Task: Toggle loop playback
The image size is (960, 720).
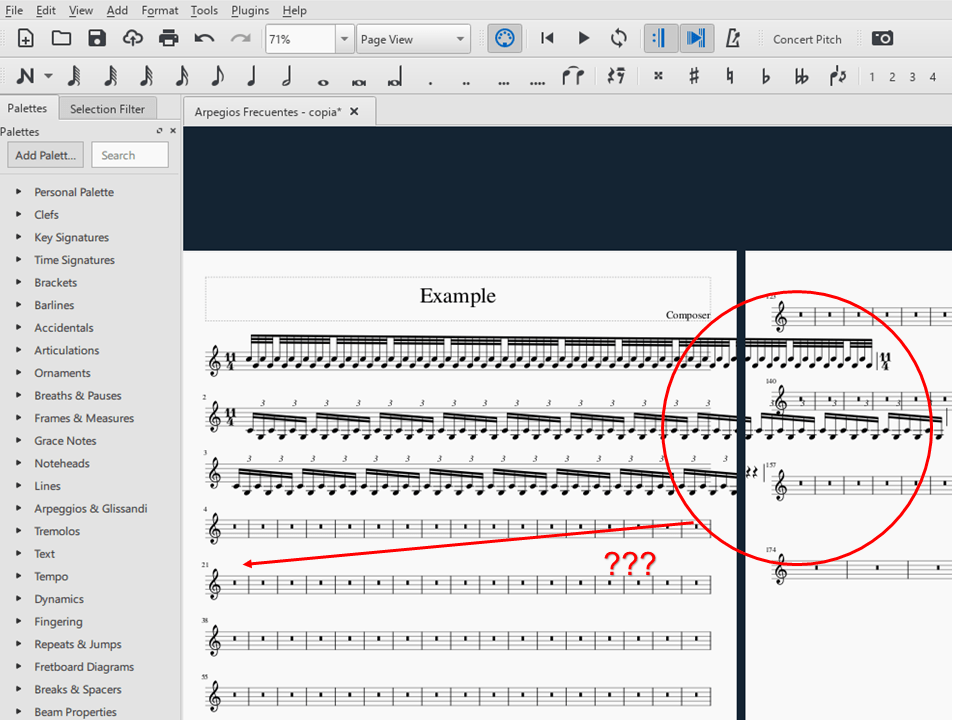Action: coord(618,38)
